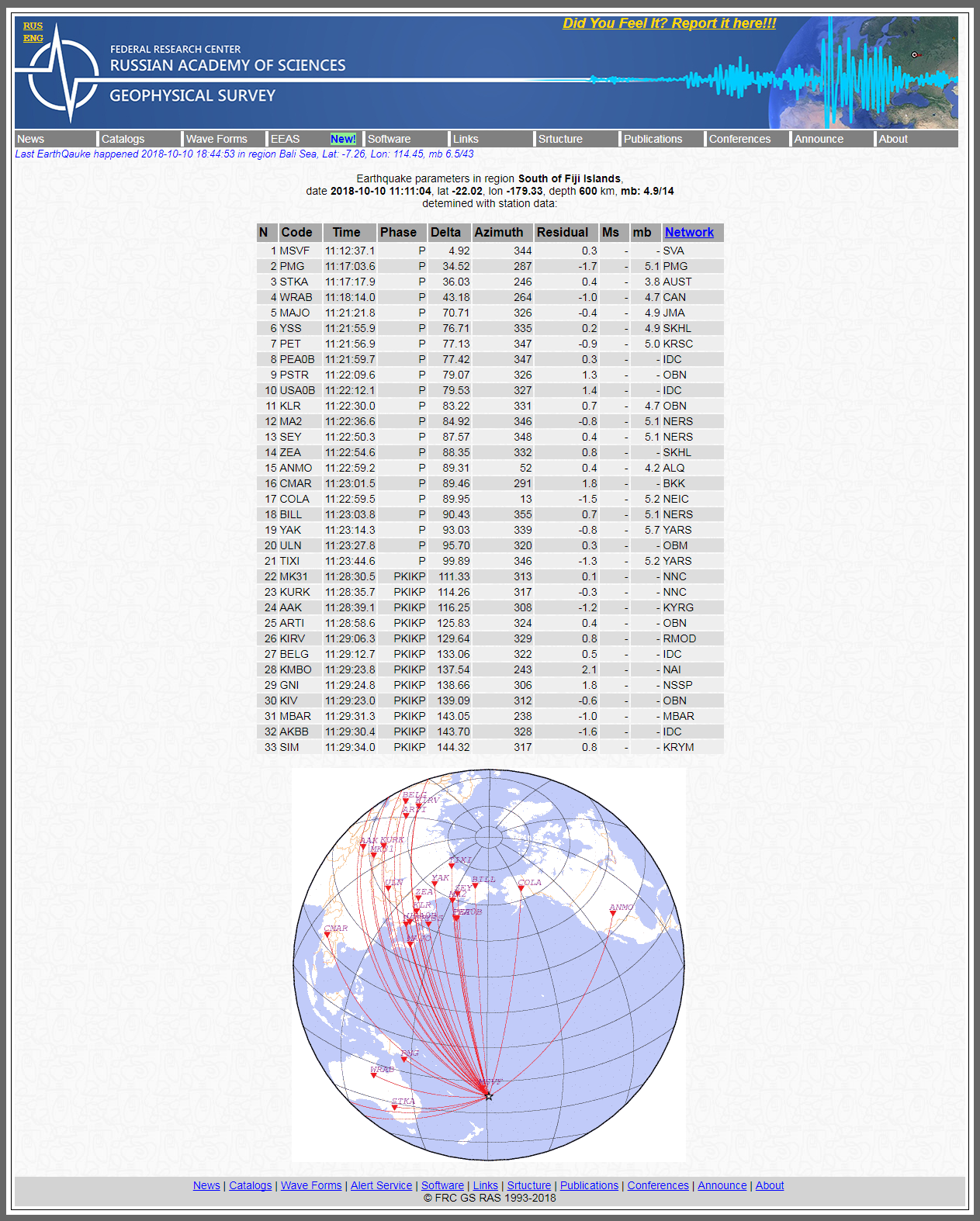Open the Announce menu in top bar
This screenshot has width=980, height=1221.
tap(819, 139)
